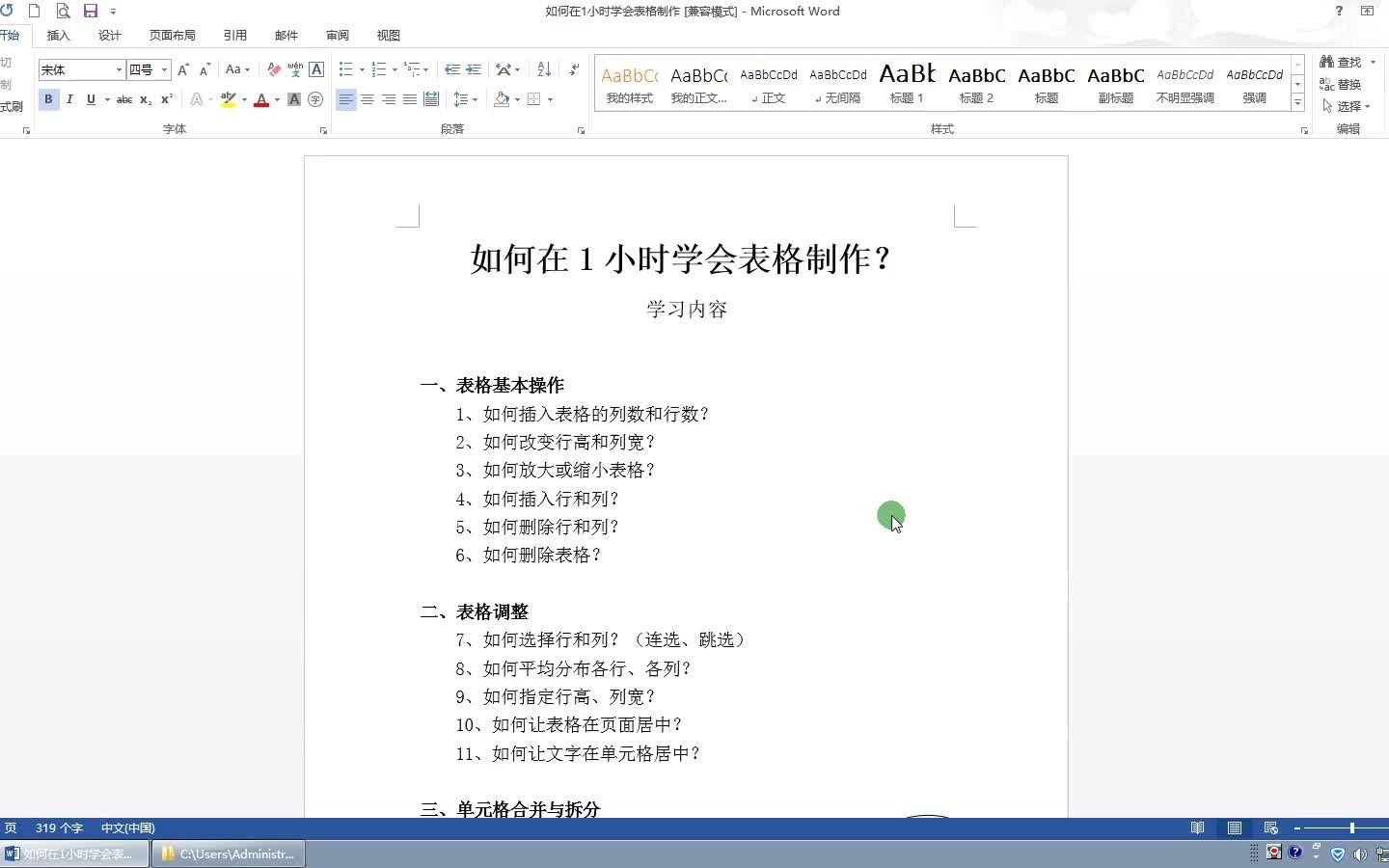Screen dimensions: 1389x868
Task: Switch to Print Layout view icon
Action: [x=1235, y=827]
